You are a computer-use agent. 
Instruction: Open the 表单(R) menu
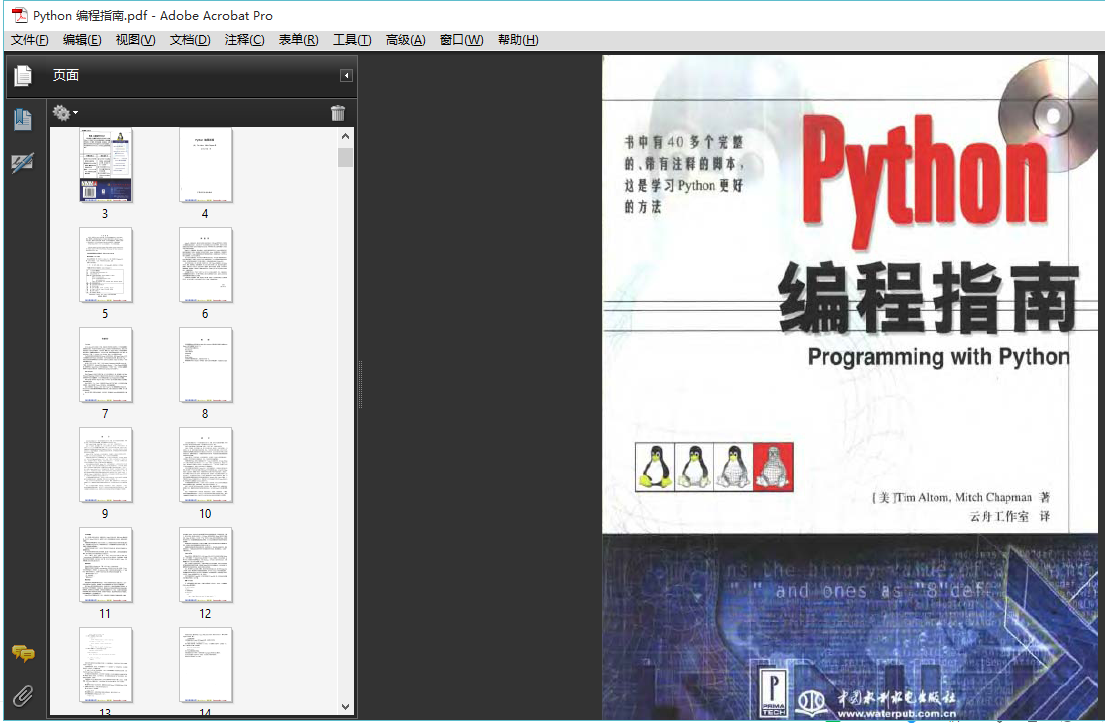point(298,40)
